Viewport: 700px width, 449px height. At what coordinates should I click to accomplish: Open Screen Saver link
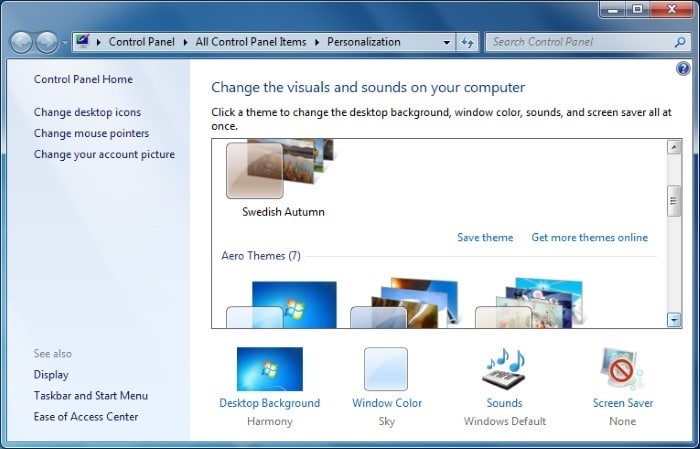coord(623,403)
